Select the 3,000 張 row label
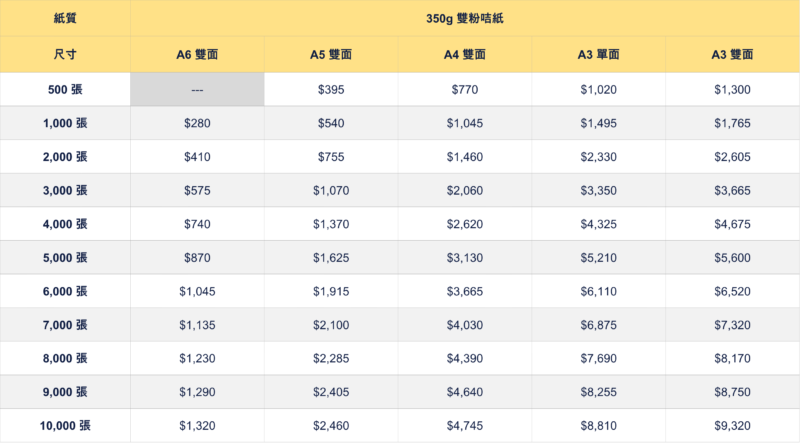Screen dimensions: 800x444 65,190
